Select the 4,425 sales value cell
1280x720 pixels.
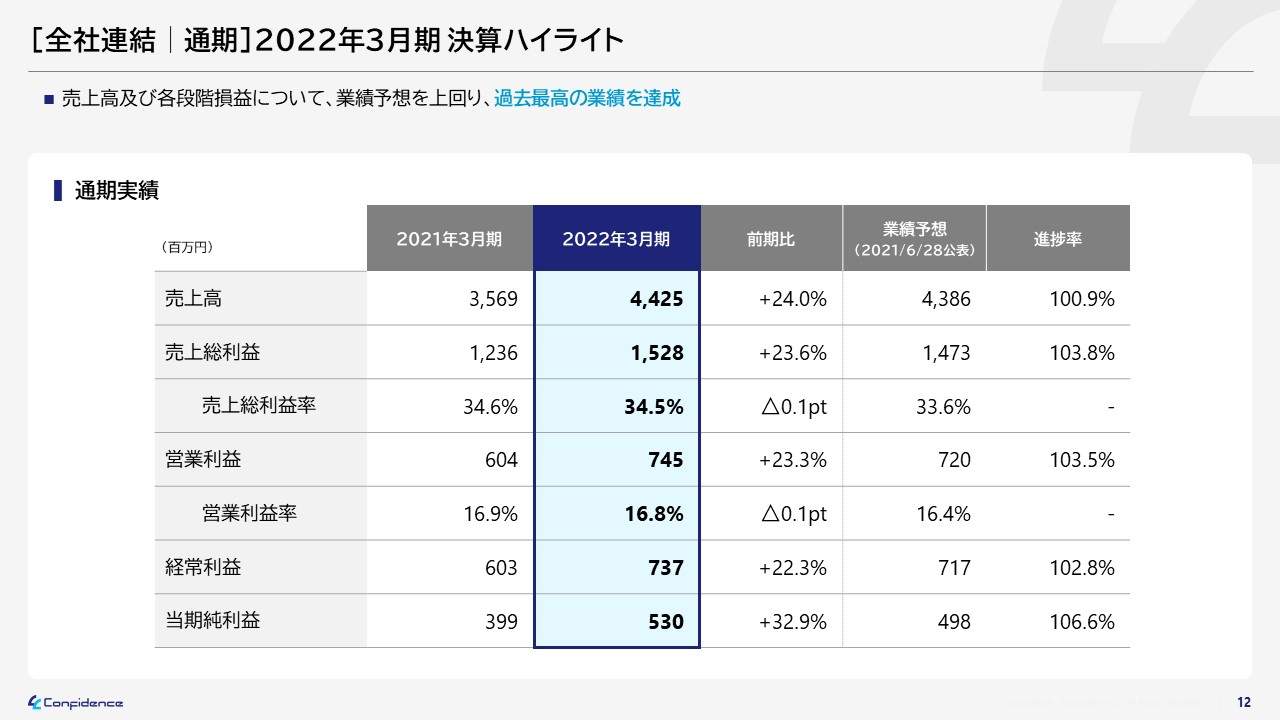pyautogui.click(x=656, y=299)
